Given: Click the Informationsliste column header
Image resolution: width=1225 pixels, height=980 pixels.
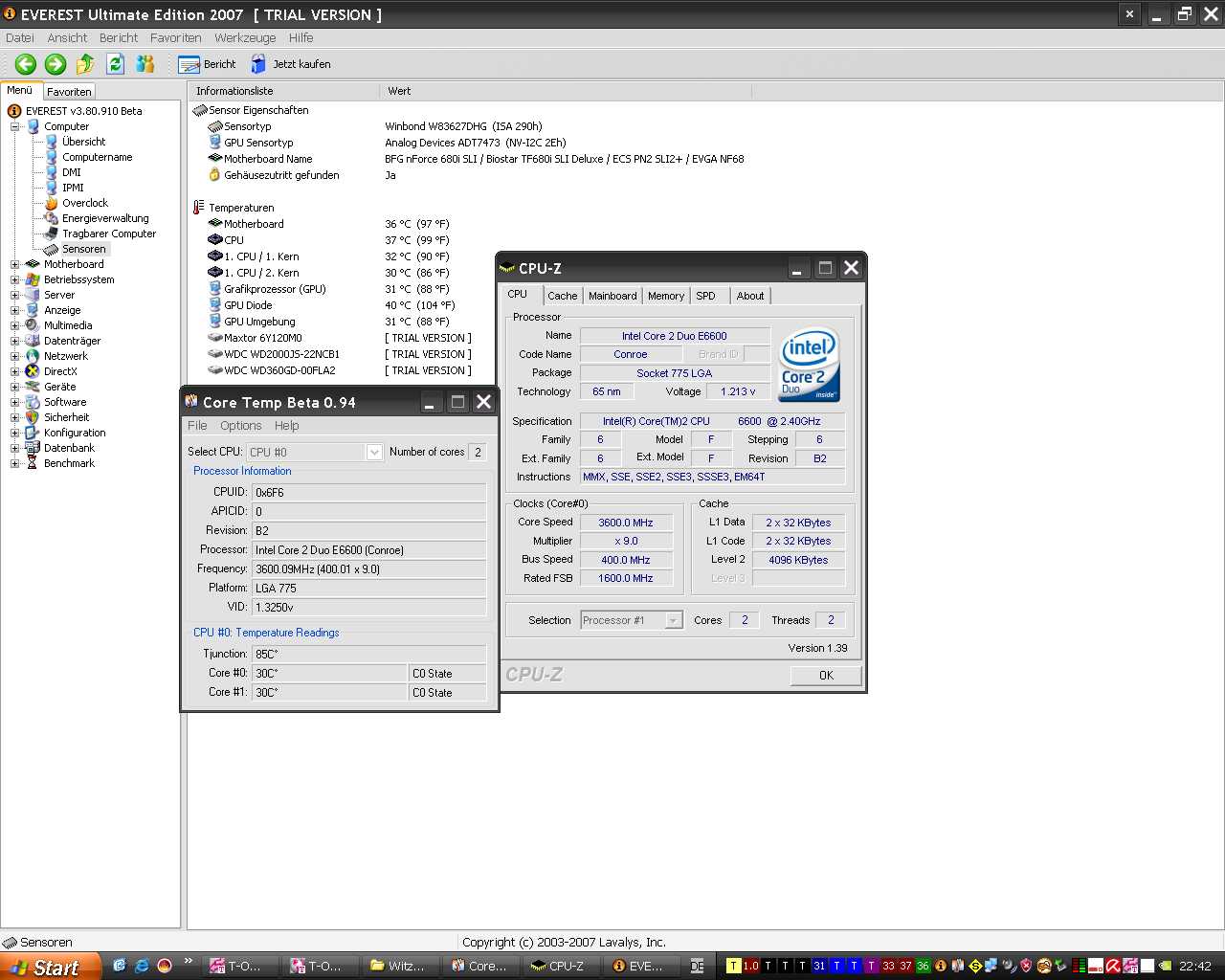Looking at the screenshot, I should click(283, 91).
